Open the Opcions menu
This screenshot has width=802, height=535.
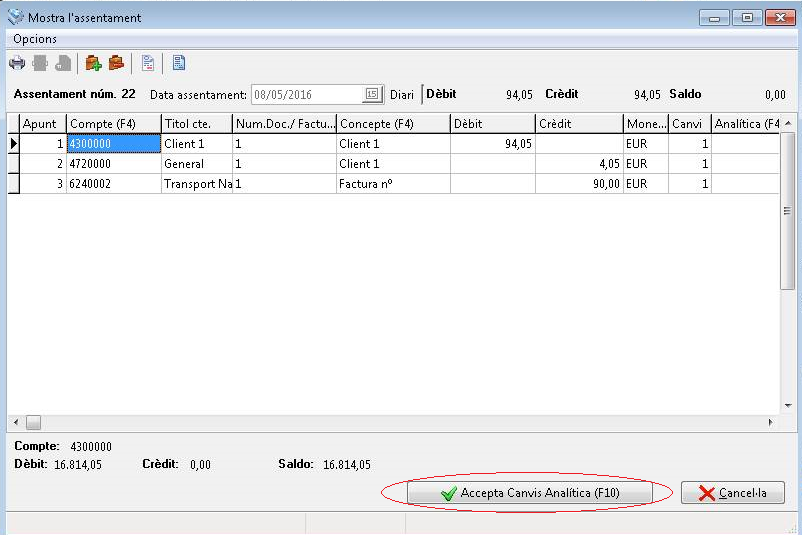pyautogui.click(x=35, y=39)
